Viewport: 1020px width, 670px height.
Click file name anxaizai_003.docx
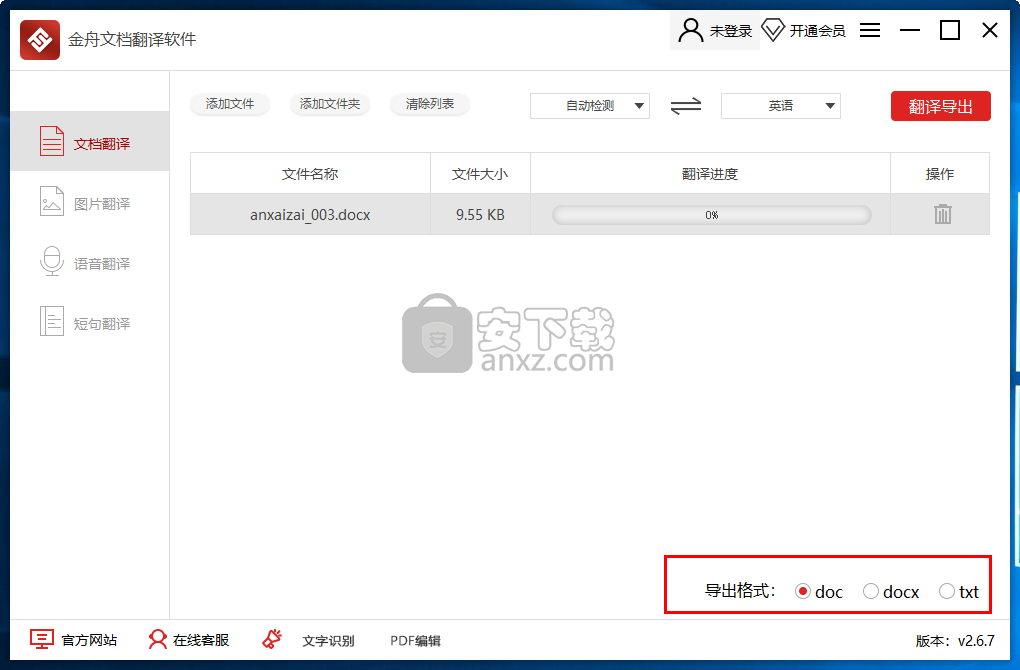pyautogui.click(x=310, y=215)
